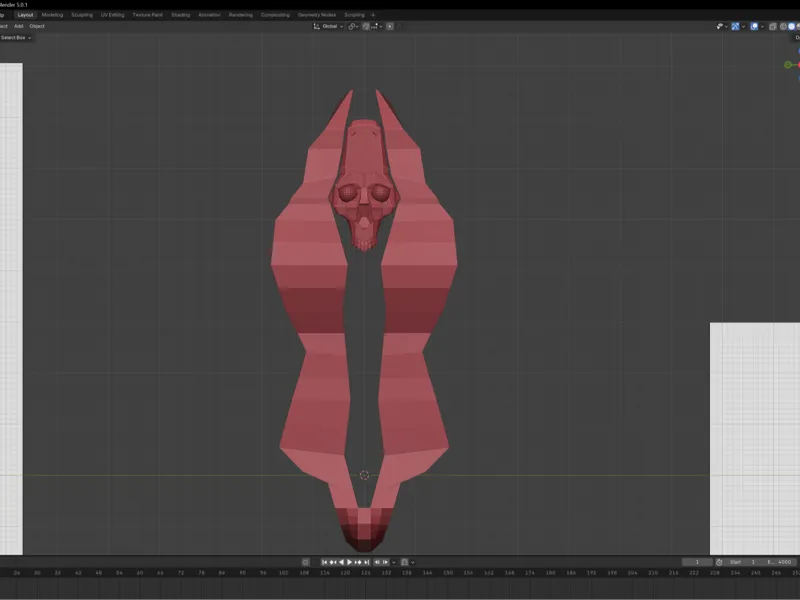Switch to UV Editing workspace
Image resolution: width=800 pixels, height=600 pixels.
click(112, 15)
